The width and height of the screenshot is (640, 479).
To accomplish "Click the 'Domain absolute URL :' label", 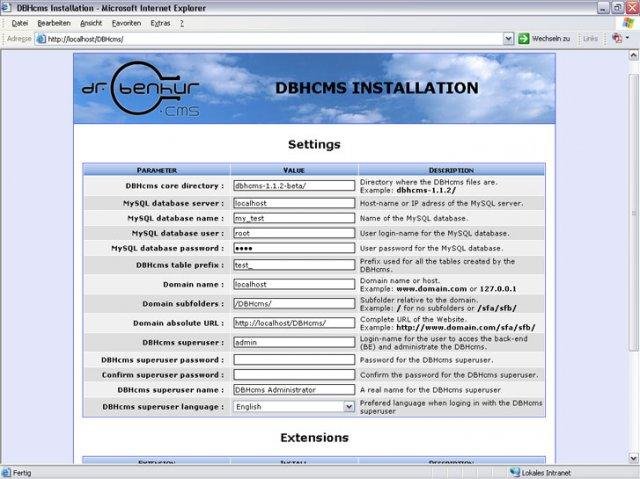I will point(178,323).
